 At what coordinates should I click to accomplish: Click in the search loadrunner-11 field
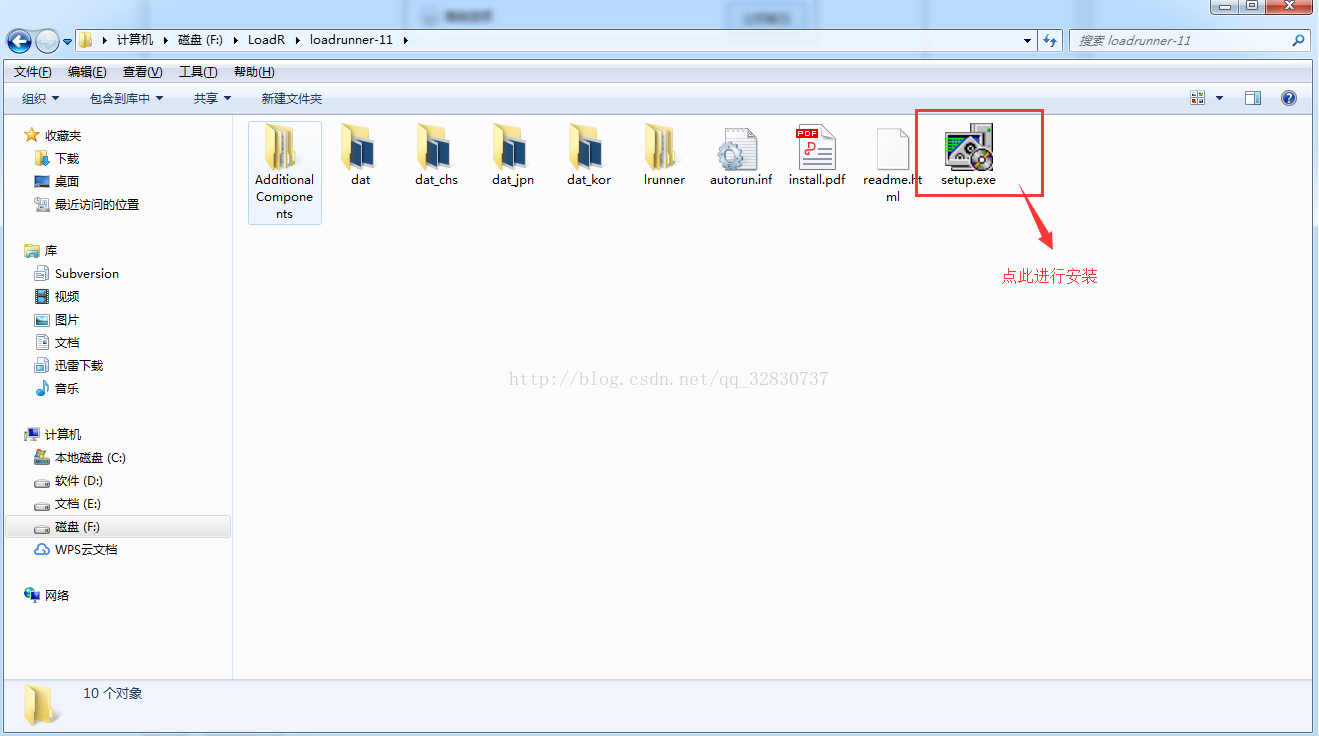[x=1180, y=41]
